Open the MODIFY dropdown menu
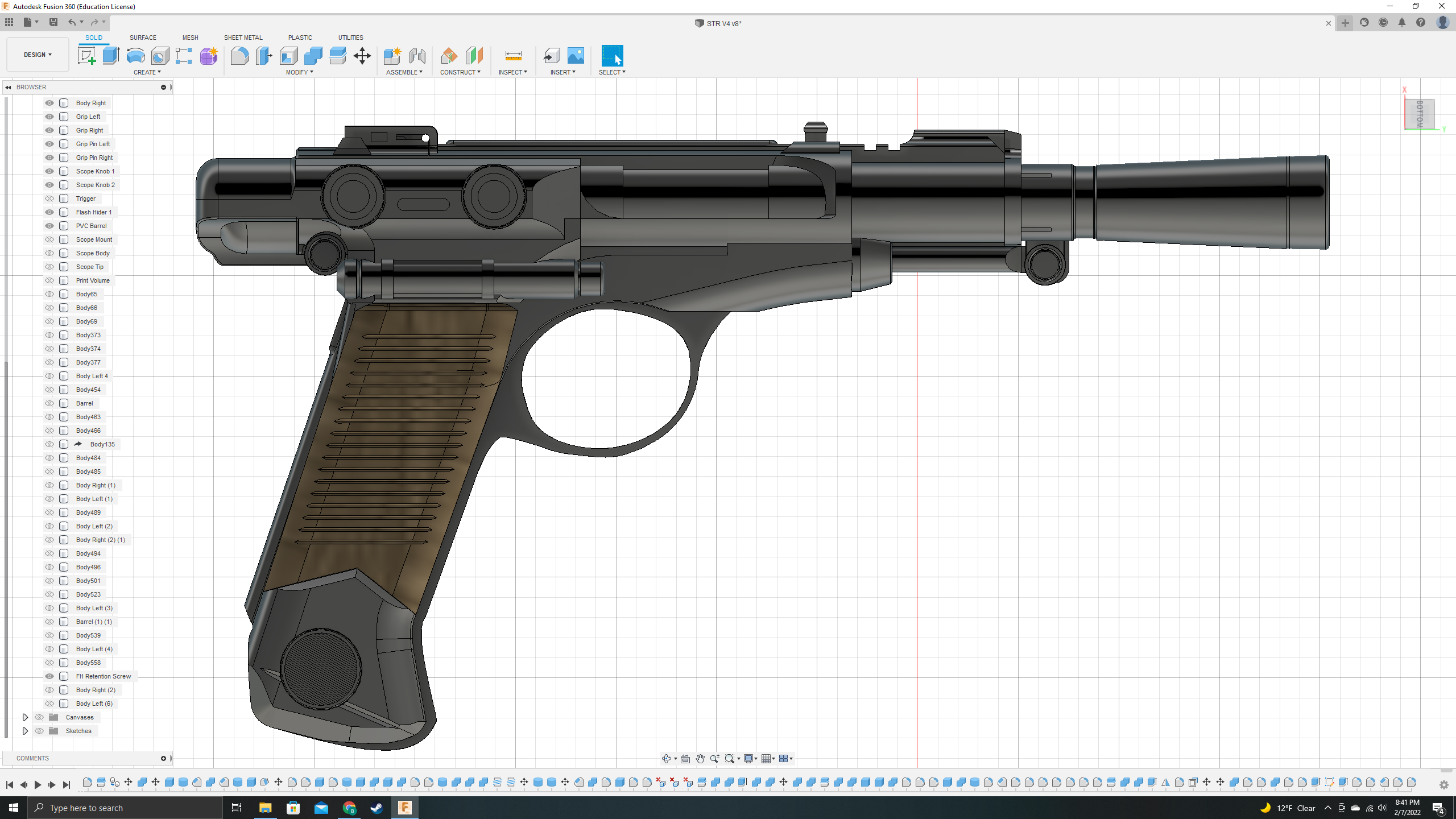Screen dimensions: 1456x819 coord(299,72)
